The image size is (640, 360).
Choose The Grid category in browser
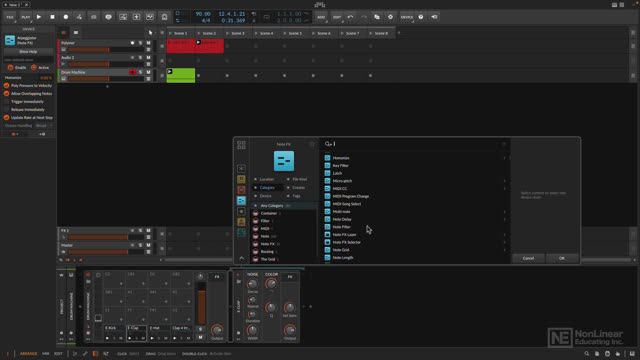click(268, 259)
